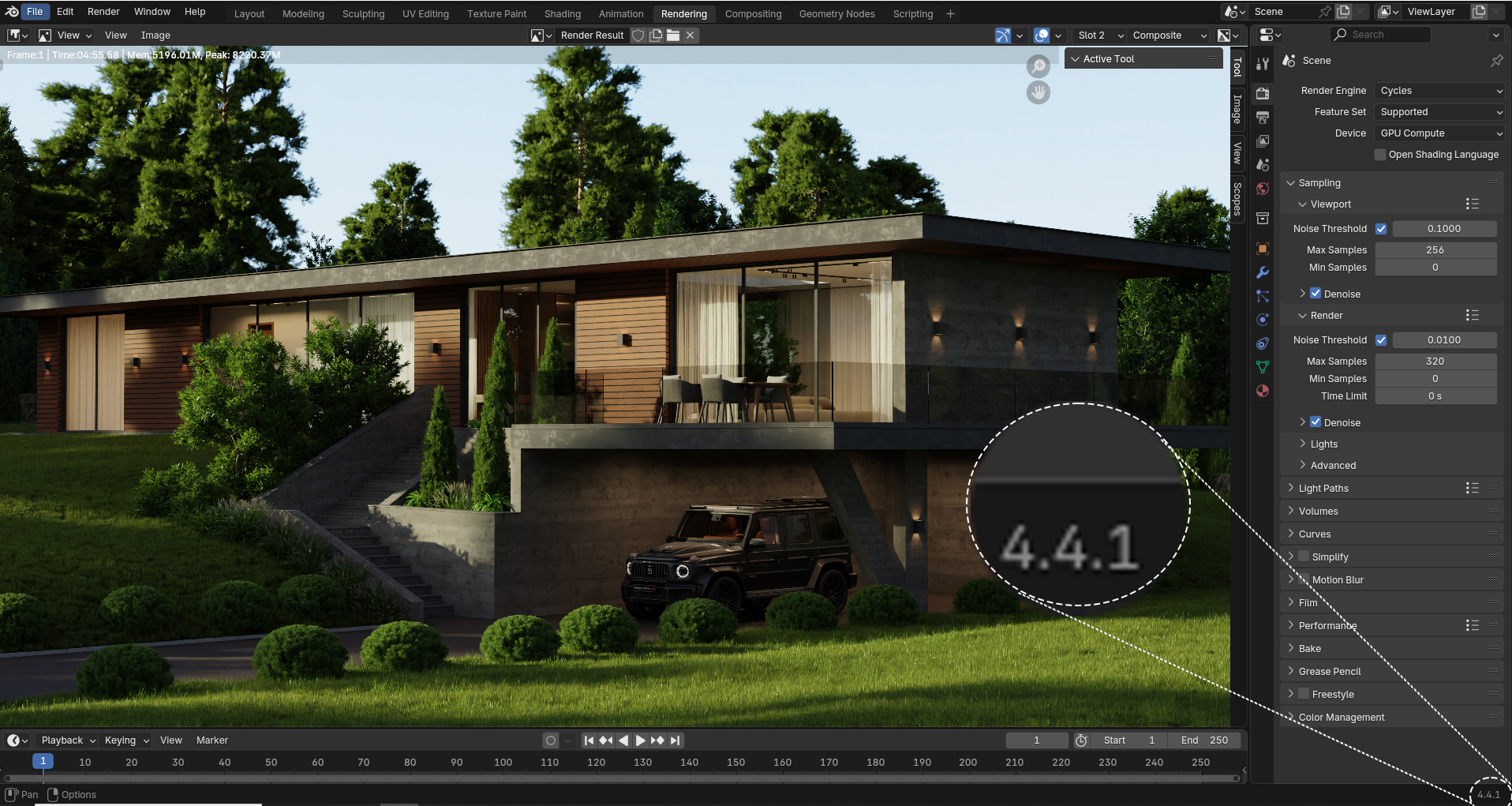Open the Object Constraints properties tab
This screenshot has width=1512, height=806.
1263,343
